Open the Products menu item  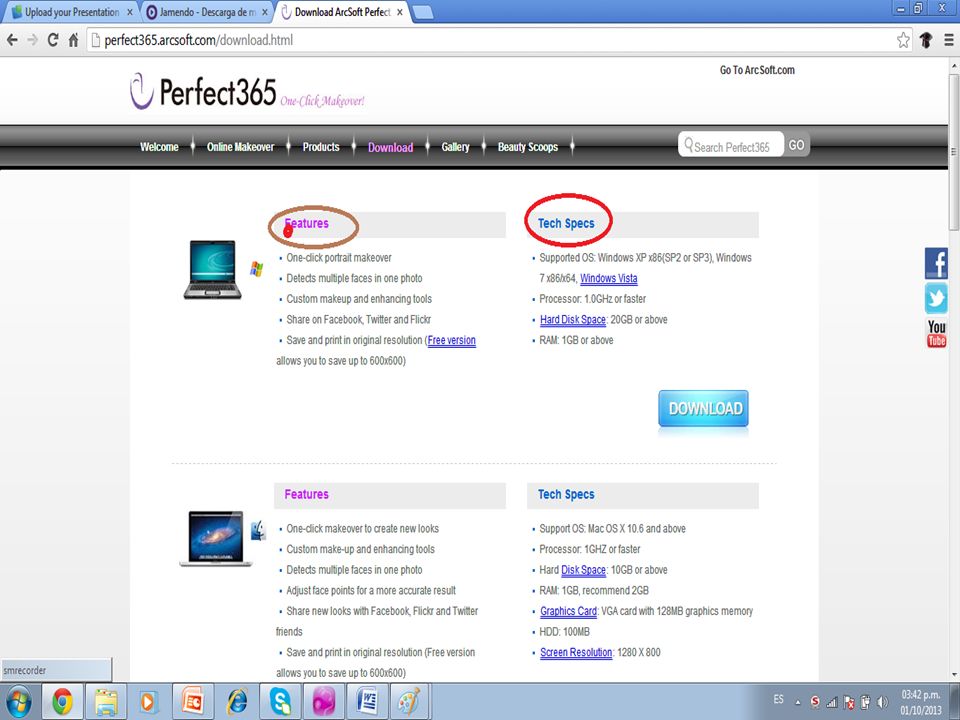(321, 147)
